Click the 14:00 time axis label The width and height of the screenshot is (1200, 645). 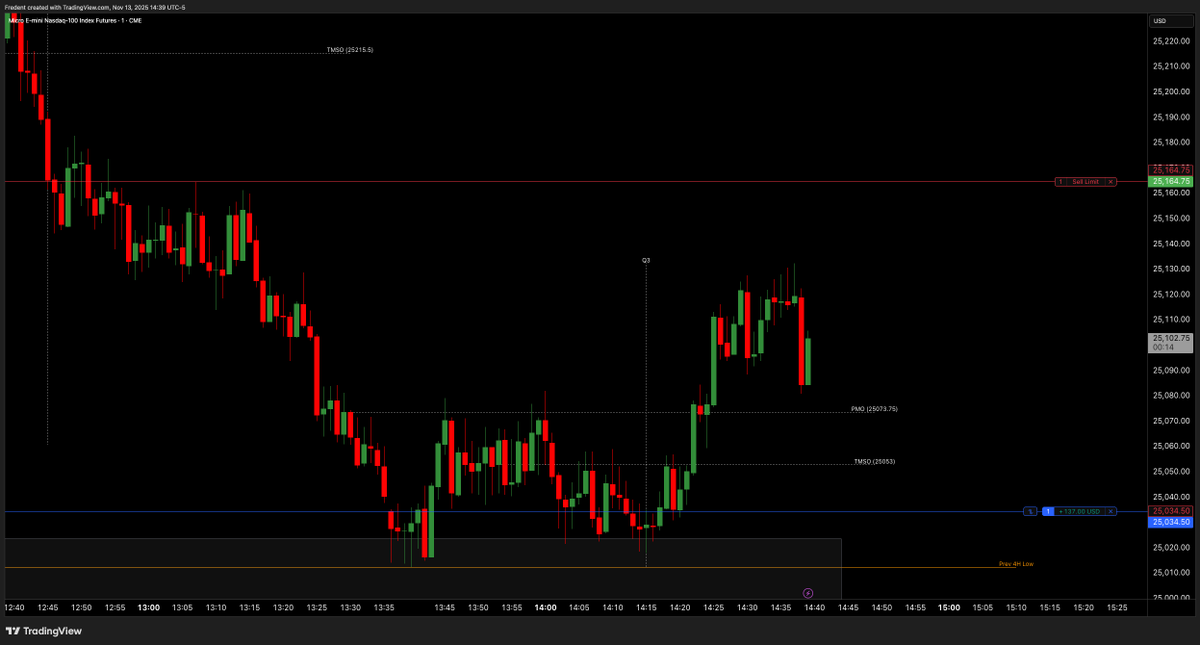[545, 607]
